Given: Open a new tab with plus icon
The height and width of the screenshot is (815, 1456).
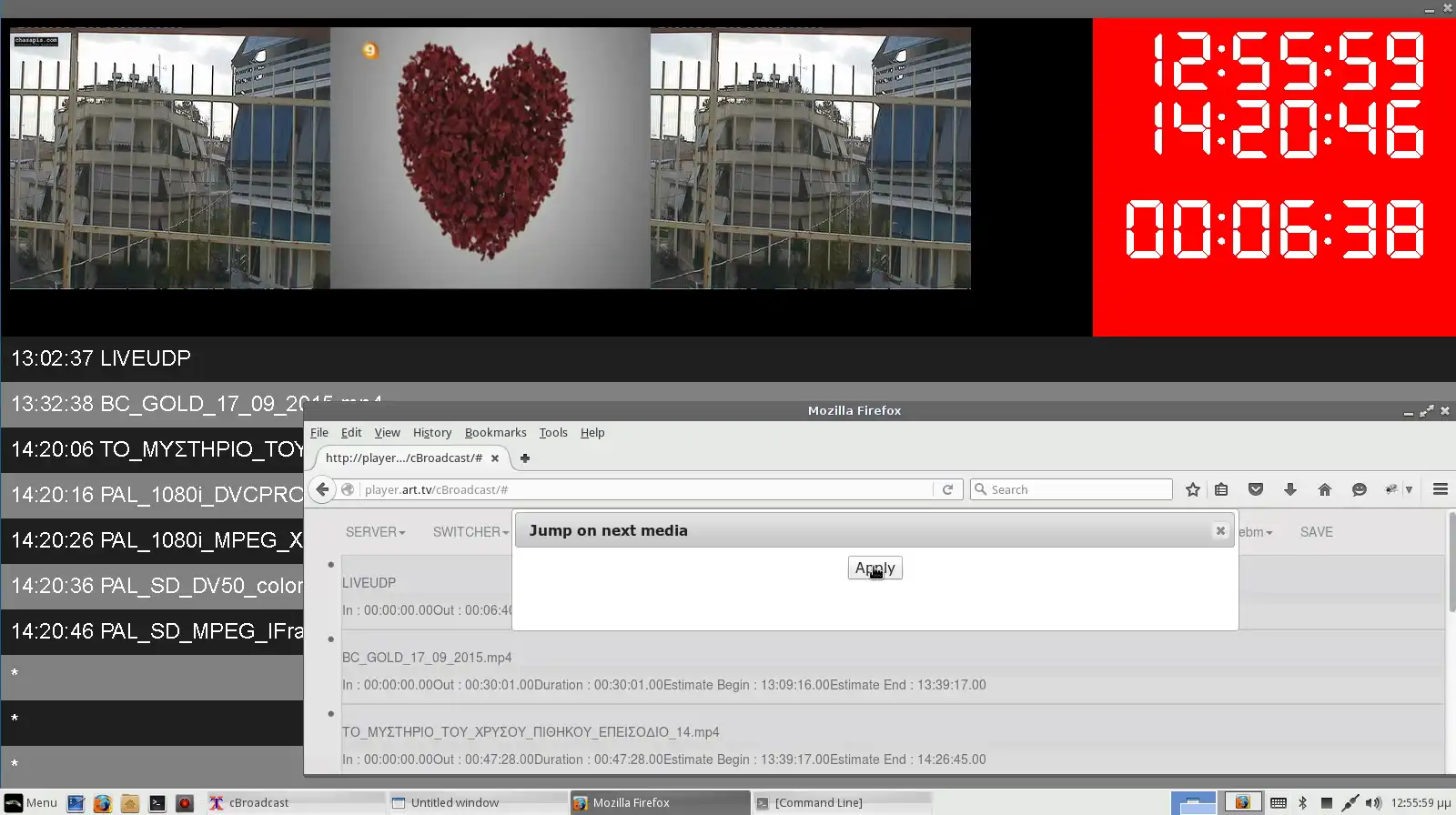Looking at the screenshot, I should (525, 458).
